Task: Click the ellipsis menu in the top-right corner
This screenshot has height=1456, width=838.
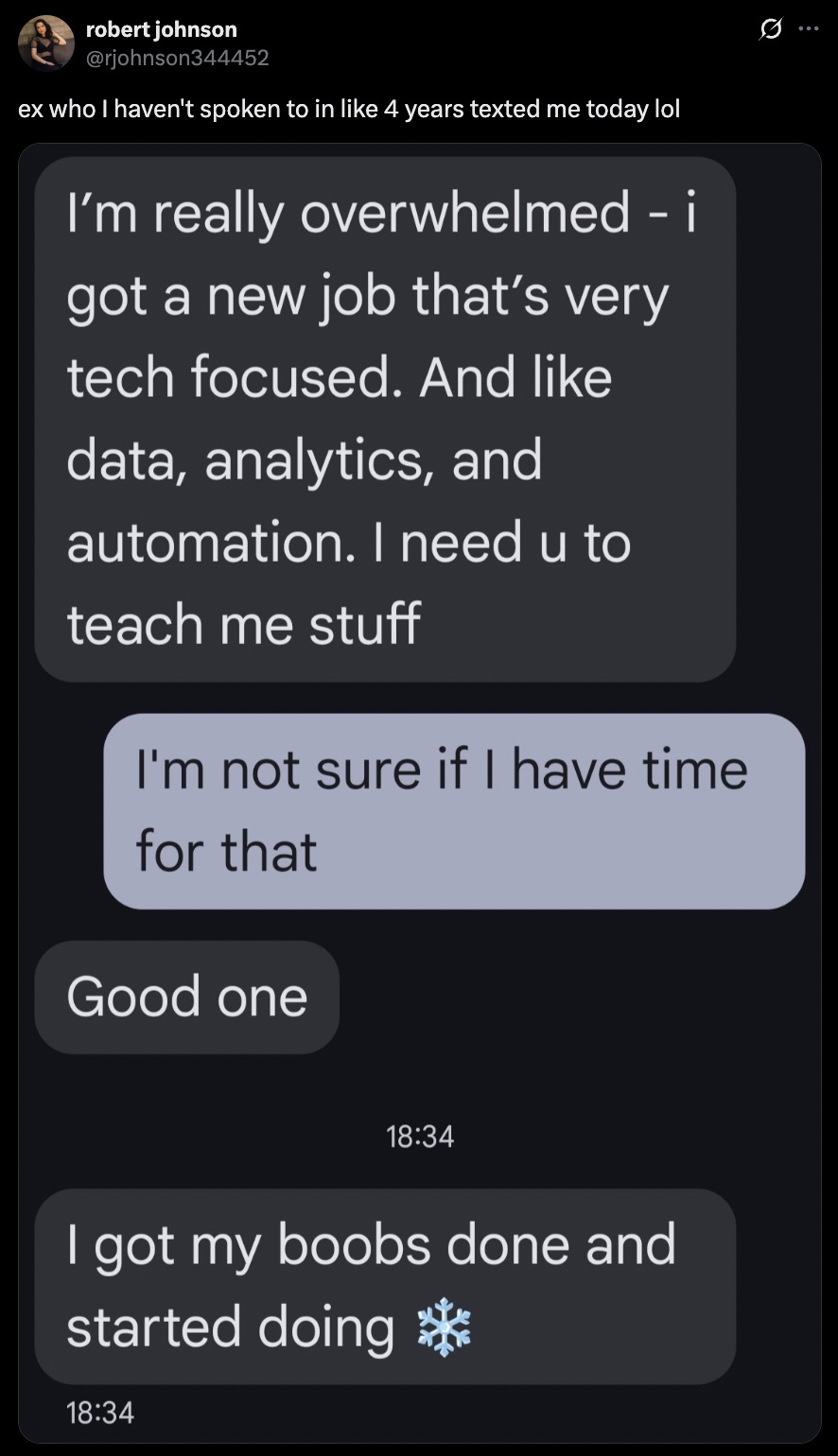Action: (x=809, y=28)
